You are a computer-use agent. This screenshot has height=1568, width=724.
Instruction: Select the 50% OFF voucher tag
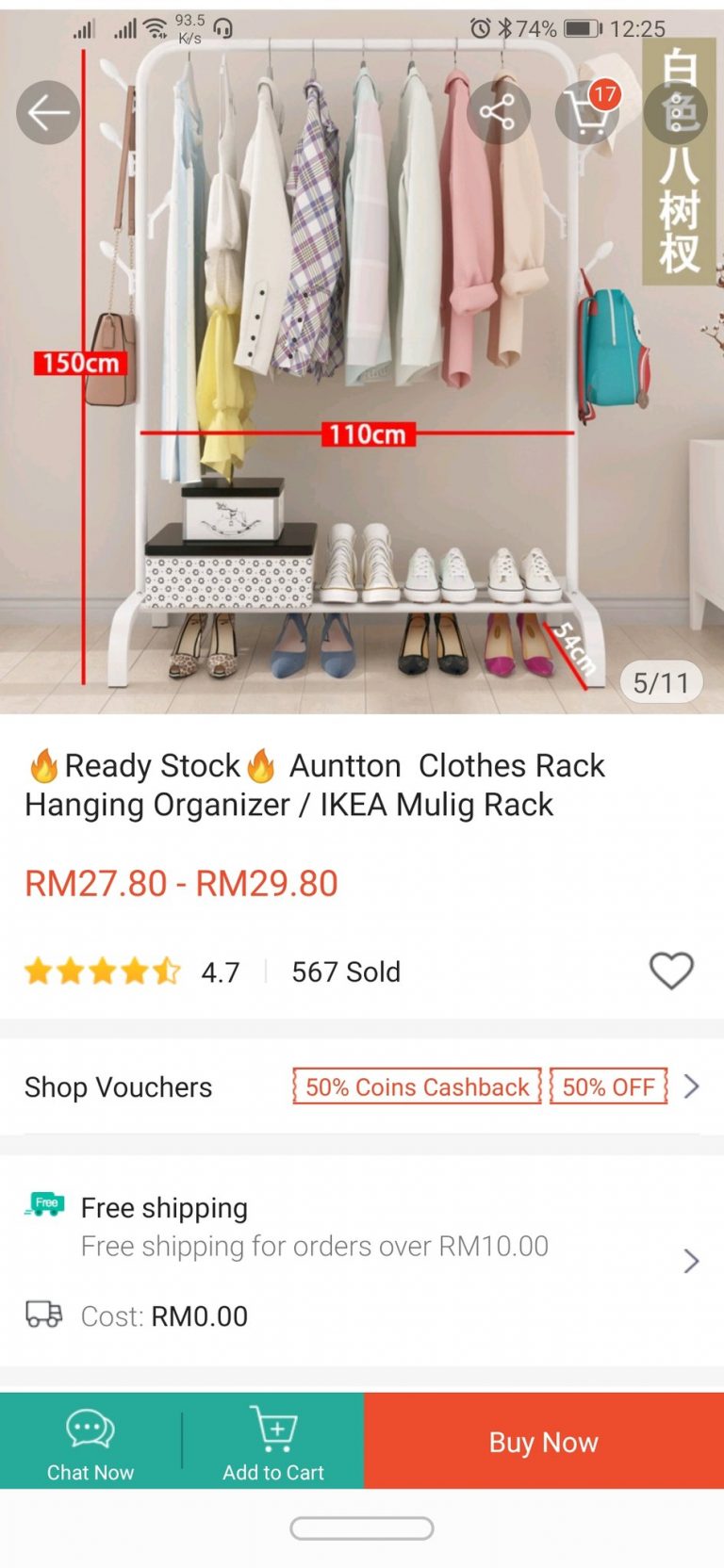(609, 1086)
